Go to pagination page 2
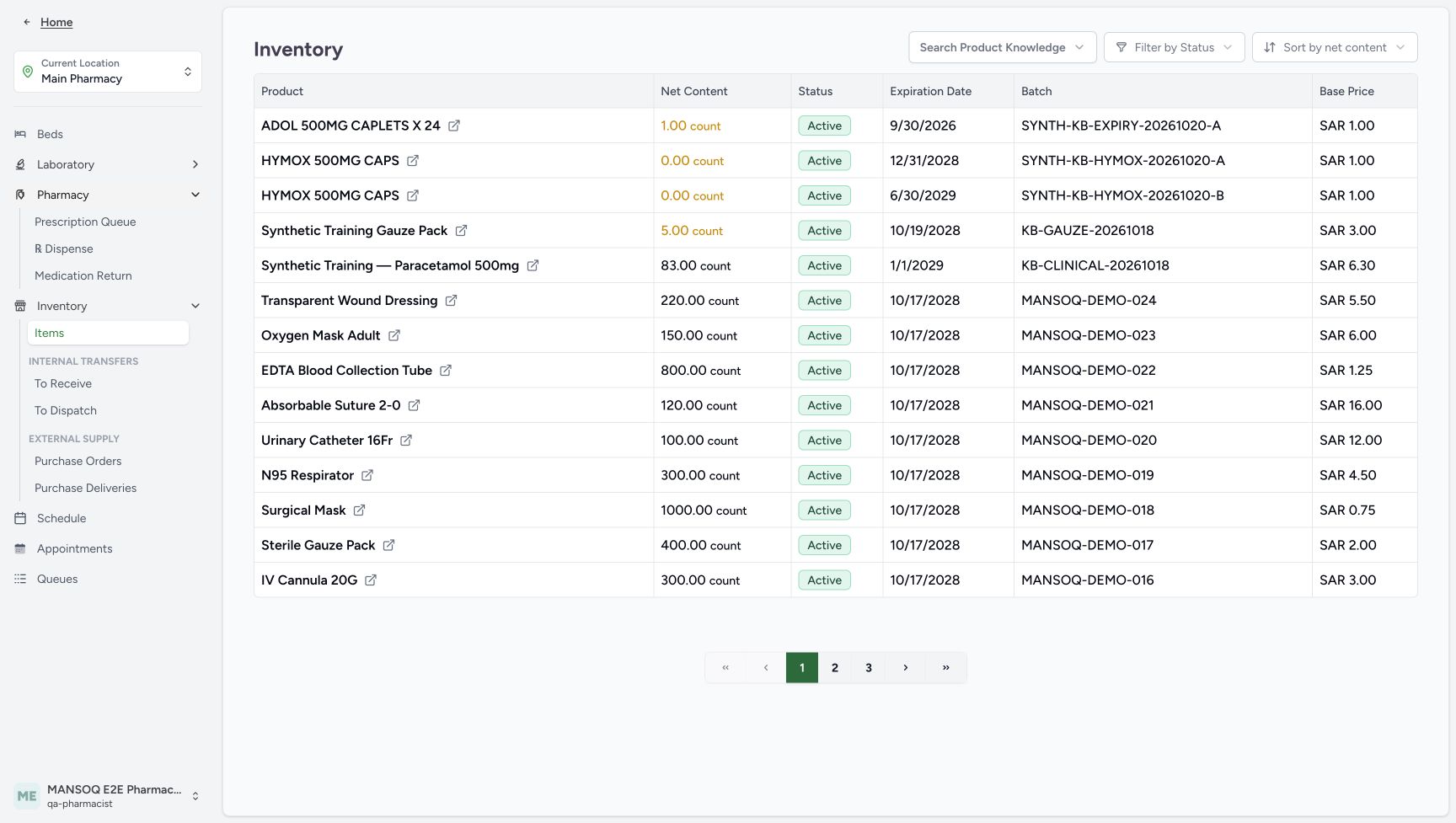 coord(835,668)
